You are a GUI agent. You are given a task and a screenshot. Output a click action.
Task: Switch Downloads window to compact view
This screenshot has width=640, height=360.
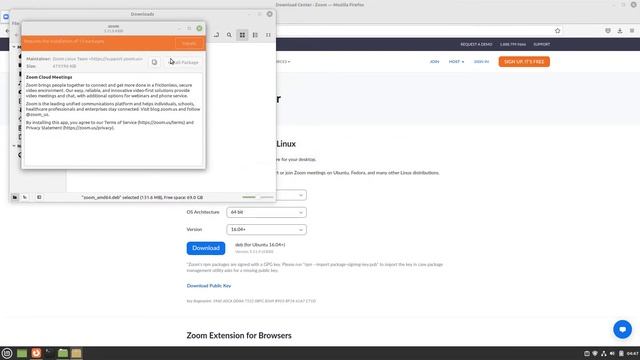268,35
